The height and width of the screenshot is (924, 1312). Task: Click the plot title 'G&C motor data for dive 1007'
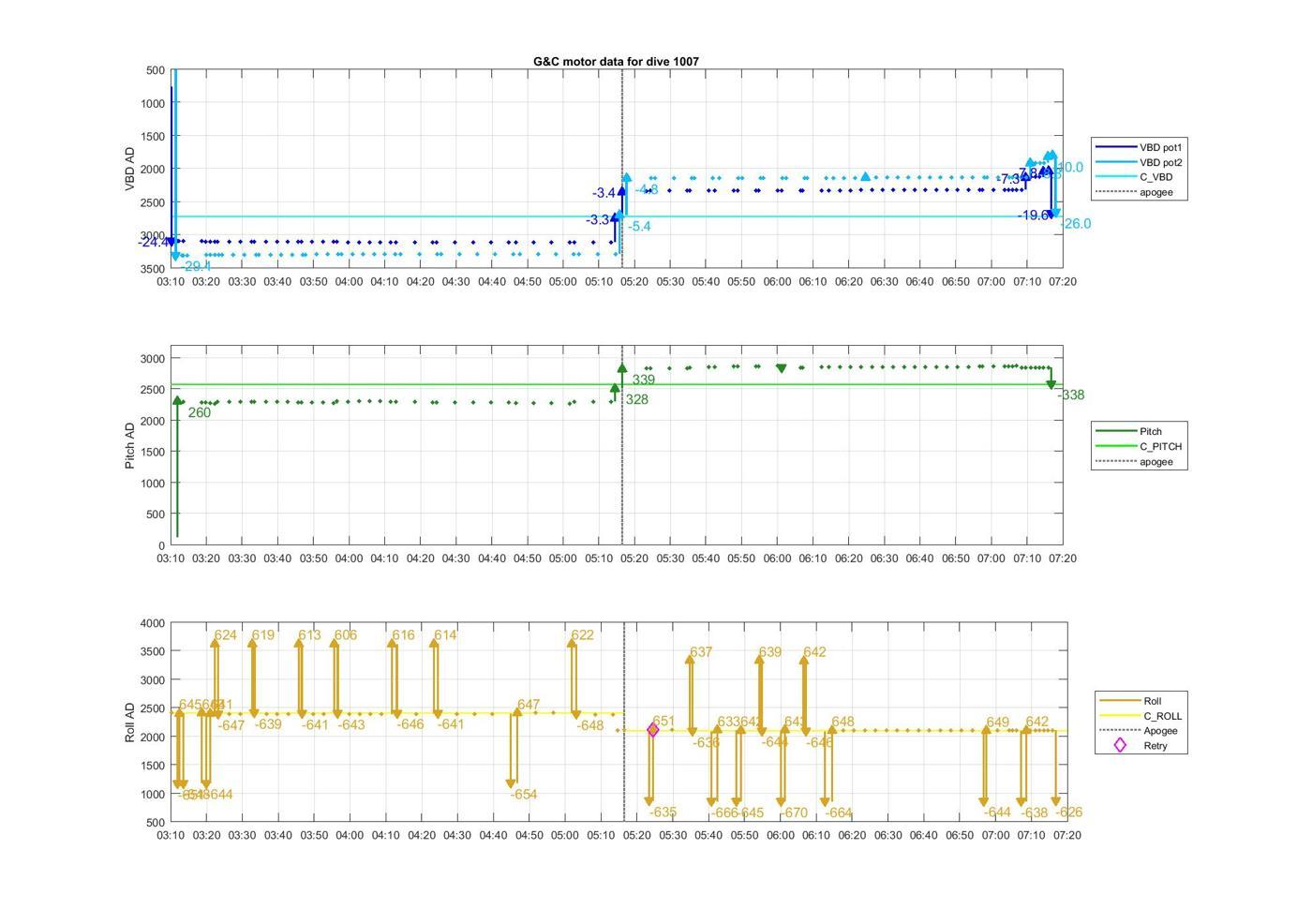click(x=616, y=61)
